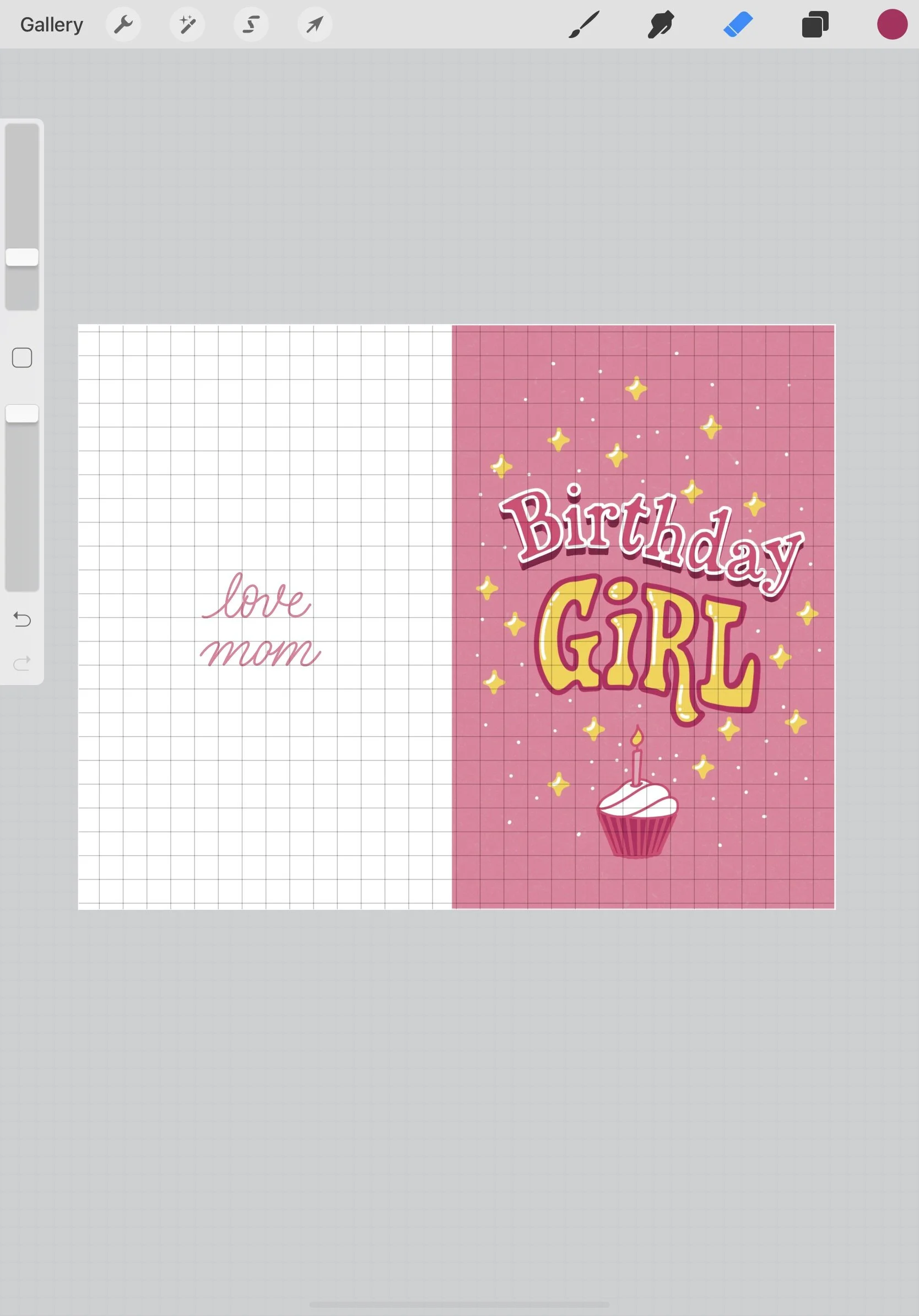Undo the last stroke
919x1316 pixels.
pos(22,619)
